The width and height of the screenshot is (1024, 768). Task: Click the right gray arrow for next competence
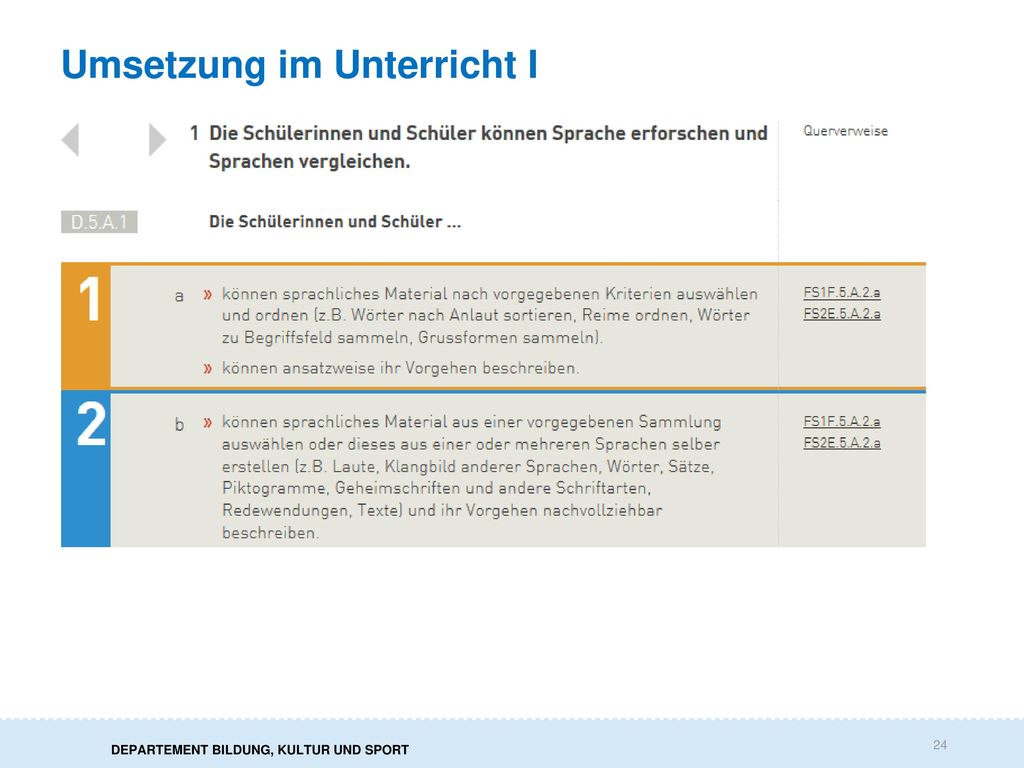157,139
